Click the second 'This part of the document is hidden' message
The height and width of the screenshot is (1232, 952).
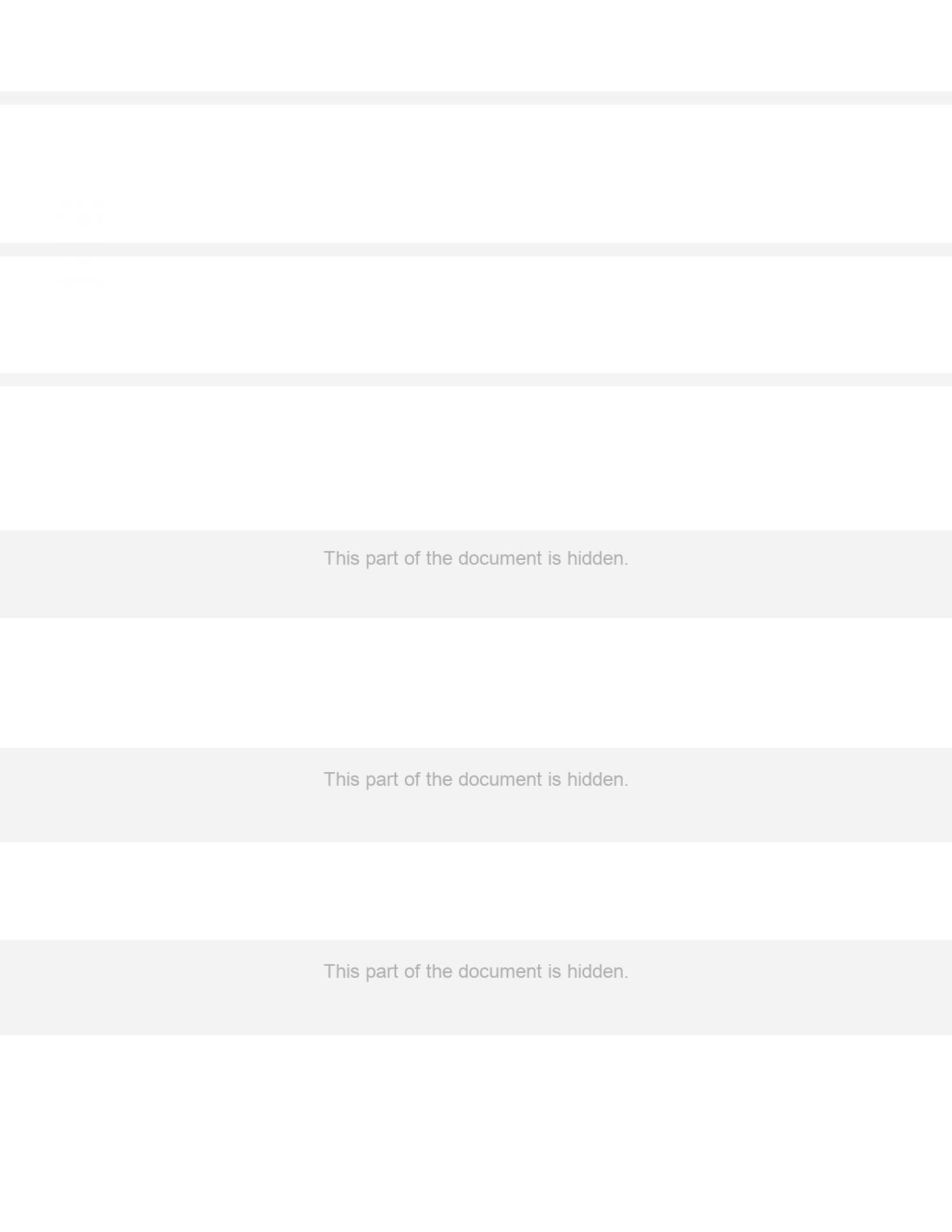pos(476,779)
